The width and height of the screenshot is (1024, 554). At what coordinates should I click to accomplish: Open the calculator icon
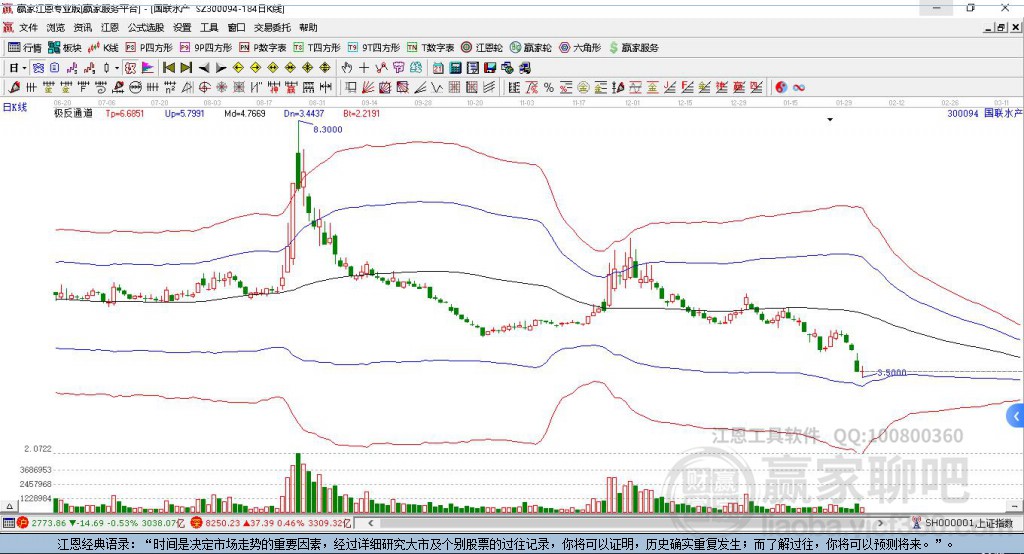[x=455, y=68]
